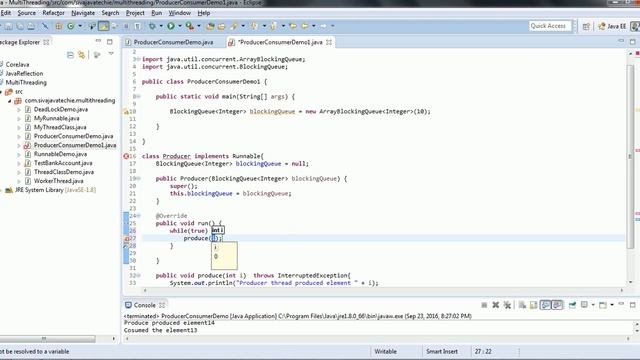Click the Console view tab
Image resolution: width=640 pixels, height=360 pixels.
pos(144,305)
